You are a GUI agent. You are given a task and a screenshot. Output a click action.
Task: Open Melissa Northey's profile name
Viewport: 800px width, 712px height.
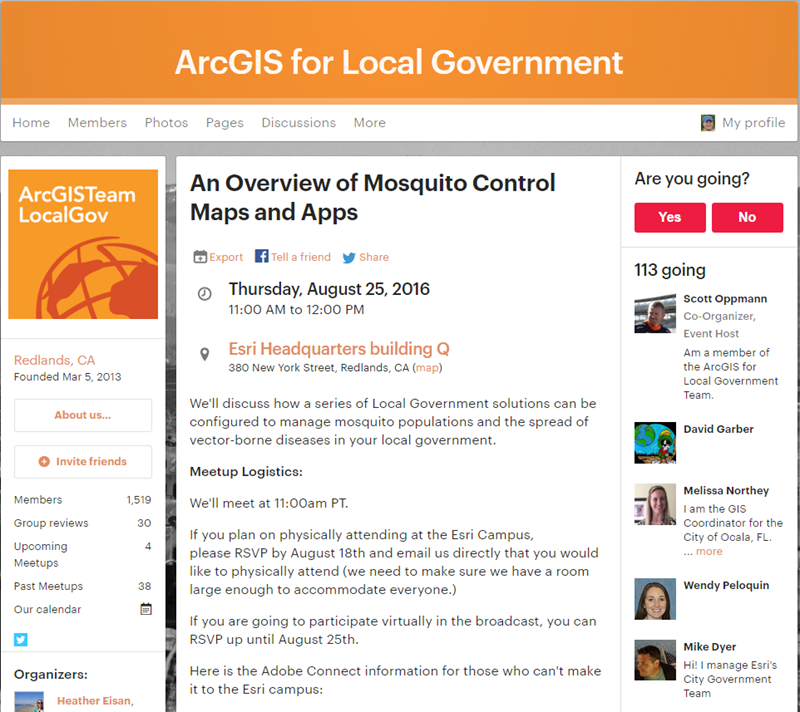(726, 491)
